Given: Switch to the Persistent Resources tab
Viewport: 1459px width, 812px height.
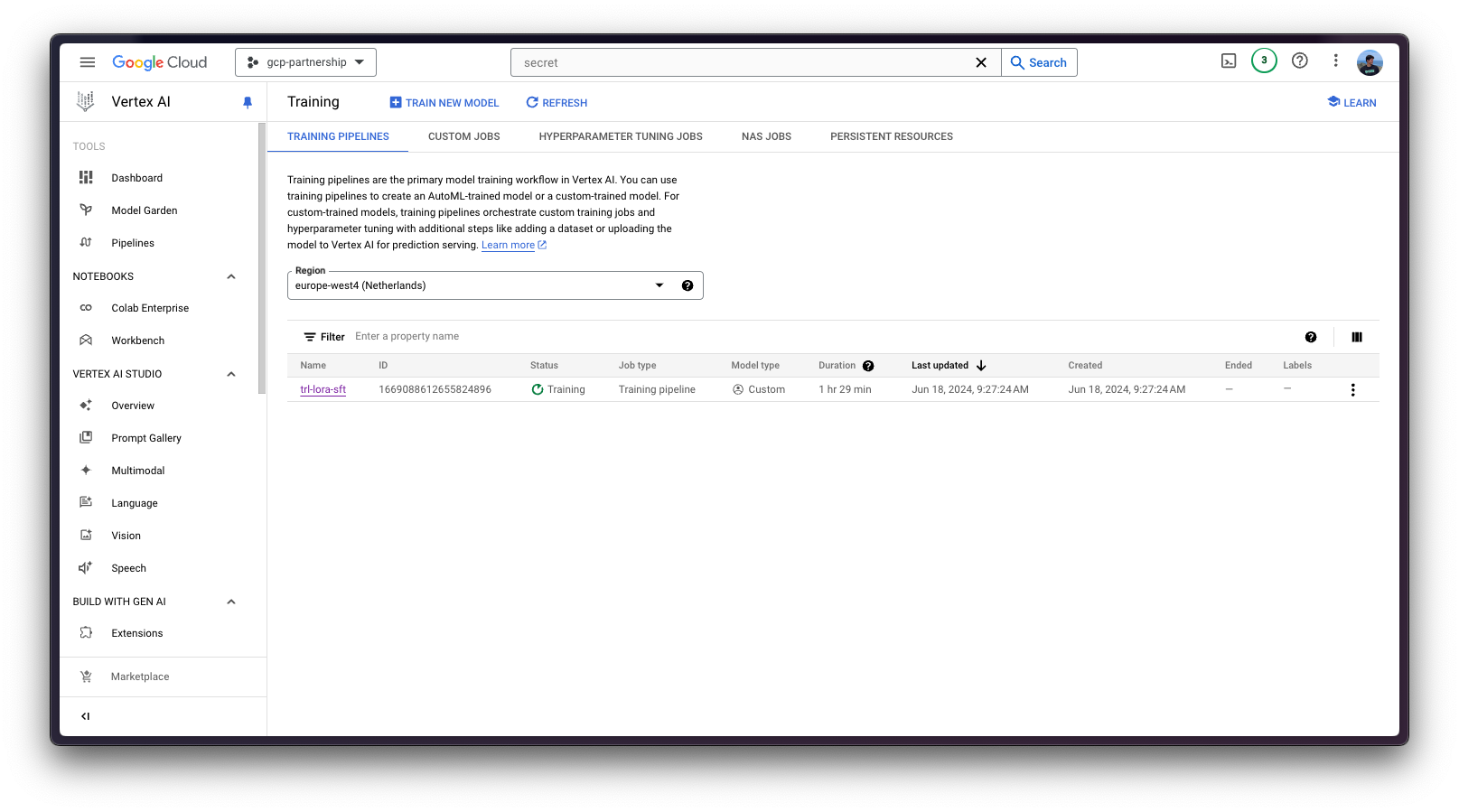Looking at the screenshot, I should tap(892, 136).
